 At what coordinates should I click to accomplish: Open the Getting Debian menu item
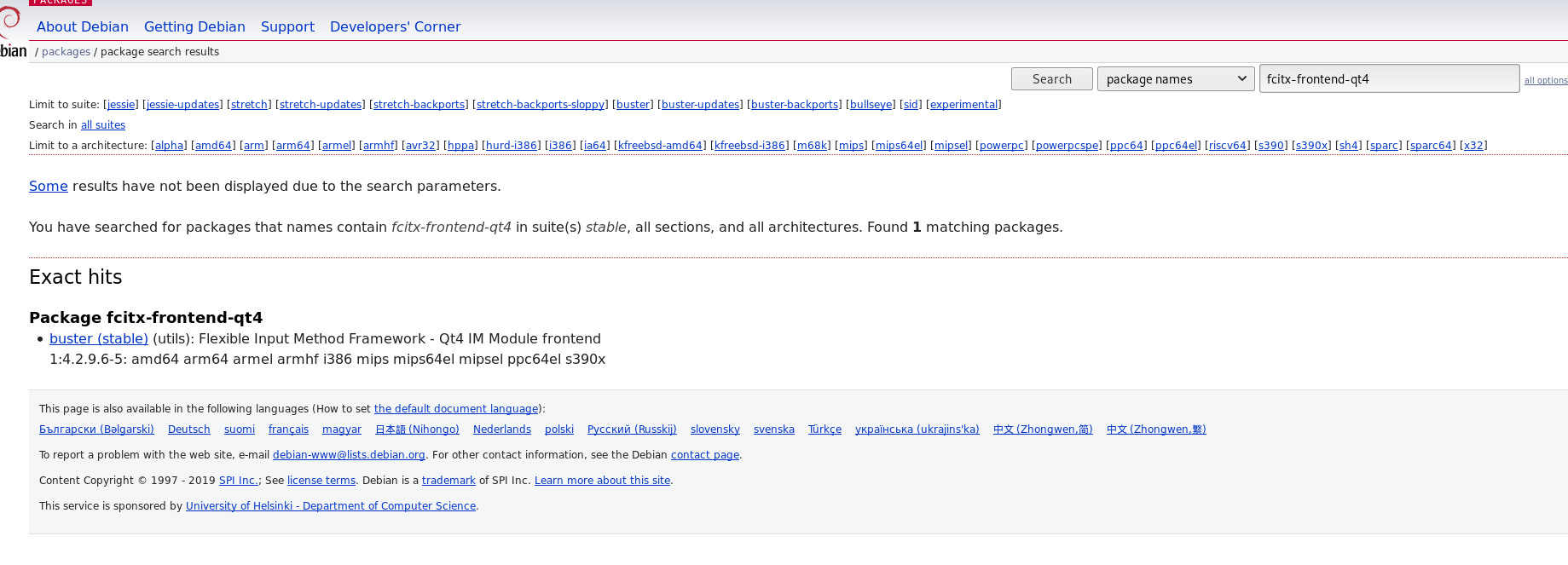(194, 27)
